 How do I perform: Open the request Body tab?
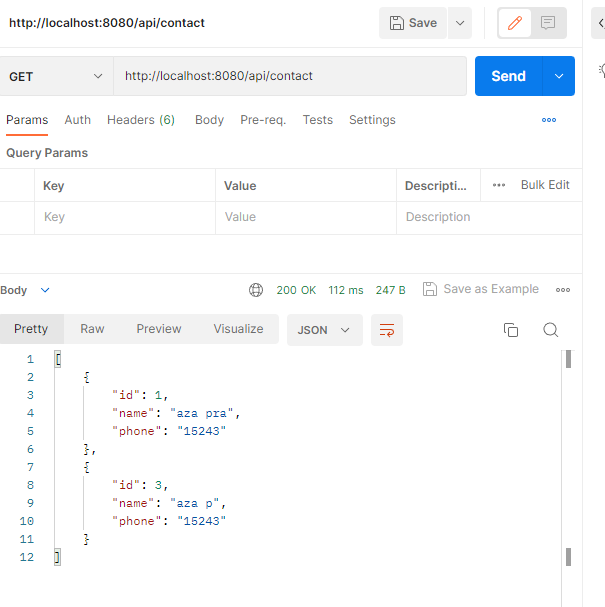pyautogui.click(x=209, y=120)
